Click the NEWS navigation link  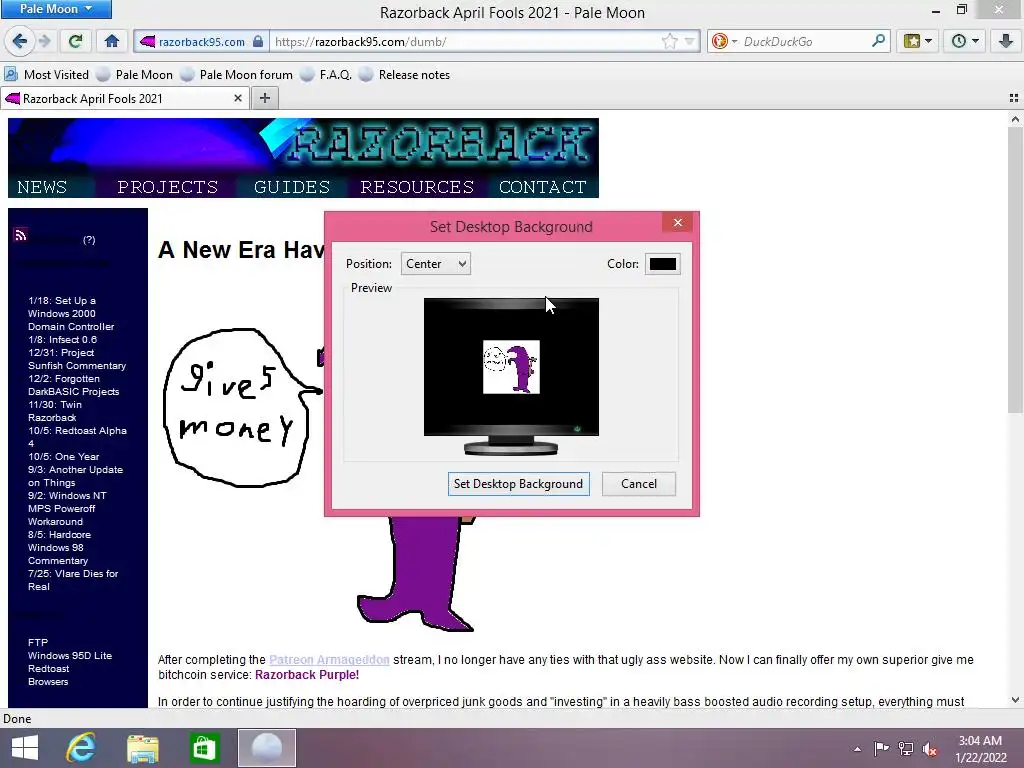[42, 187]
